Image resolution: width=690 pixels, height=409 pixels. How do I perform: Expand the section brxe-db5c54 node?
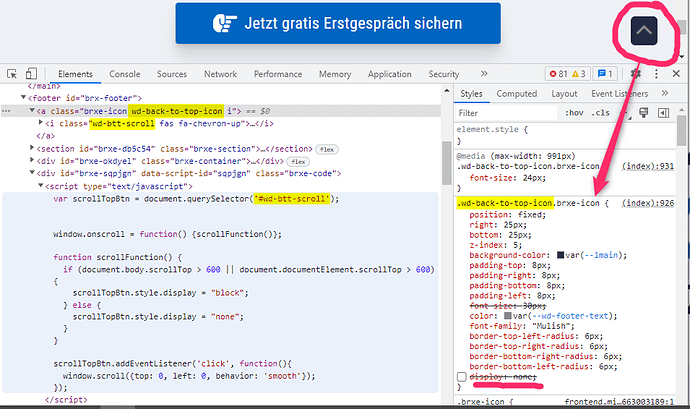[x=32, y=148]
